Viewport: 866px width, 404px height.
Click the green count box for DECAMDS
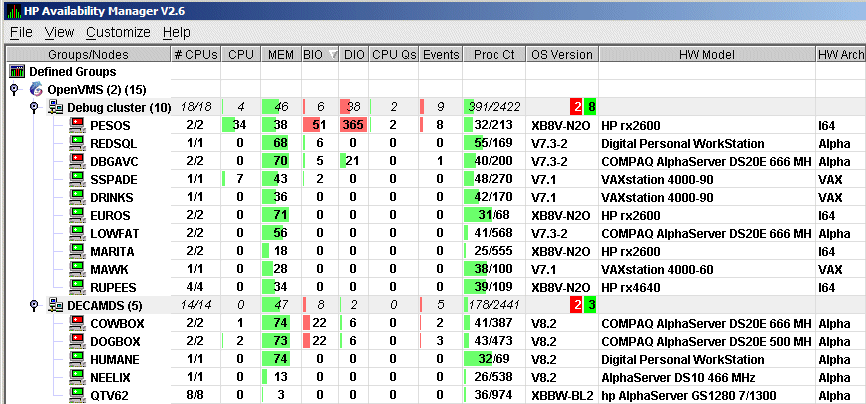tap(591, 305)
